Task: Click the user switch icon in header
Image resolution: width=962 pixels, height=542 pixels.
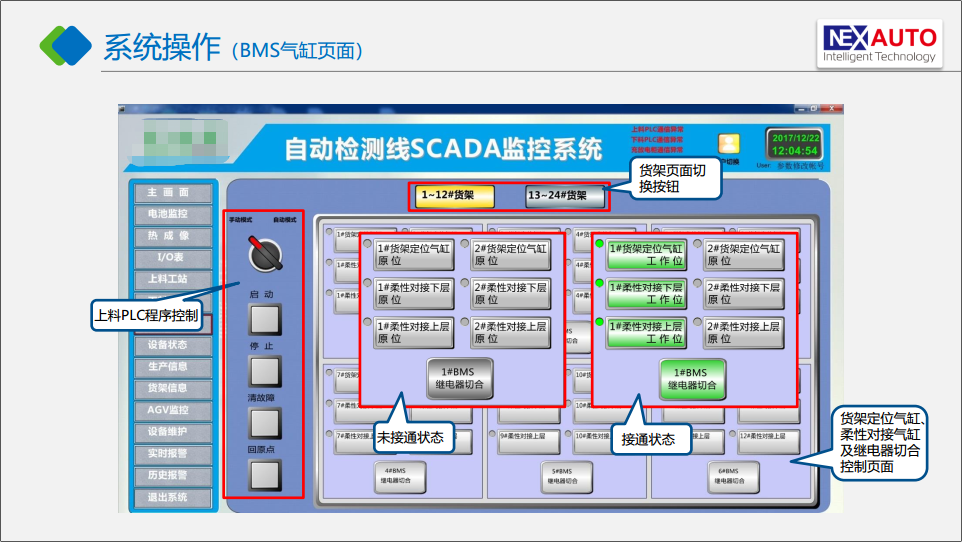Action: pos(728,144)
